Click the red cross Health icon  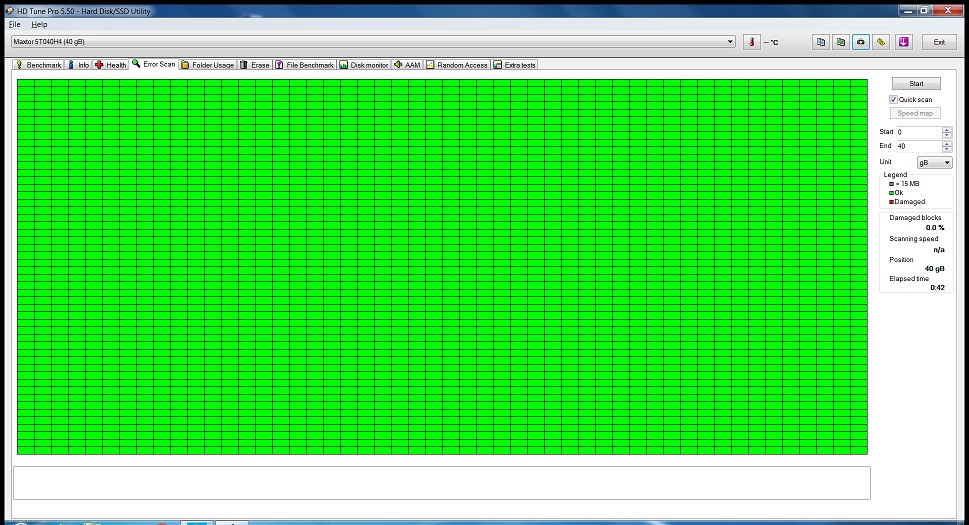[99, 65]
